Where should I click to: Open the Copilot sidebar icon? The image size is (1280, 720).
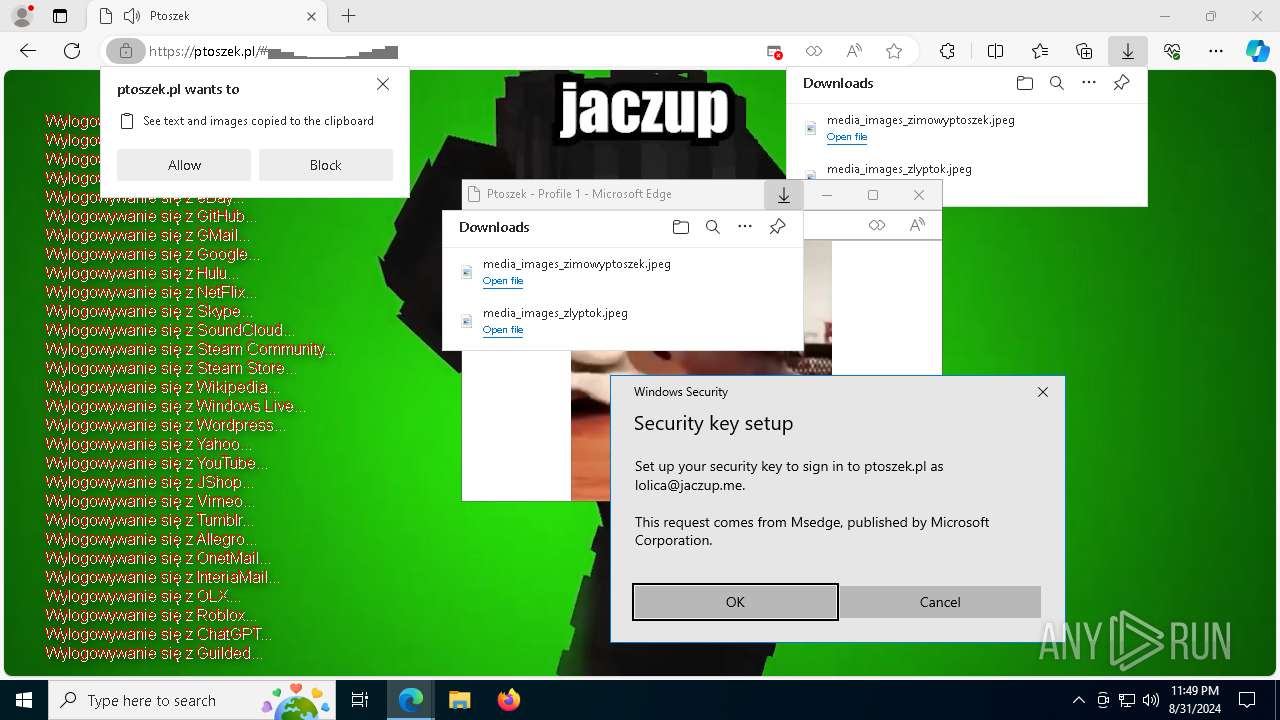point(1257,51)
